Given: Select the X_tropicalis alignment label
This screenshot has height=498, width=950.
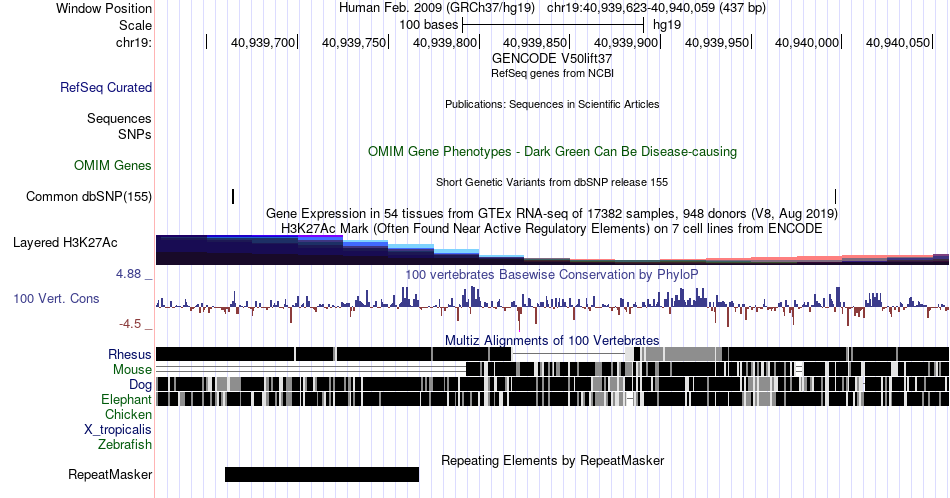Looking at the screenshot, I should pos(118,430).
